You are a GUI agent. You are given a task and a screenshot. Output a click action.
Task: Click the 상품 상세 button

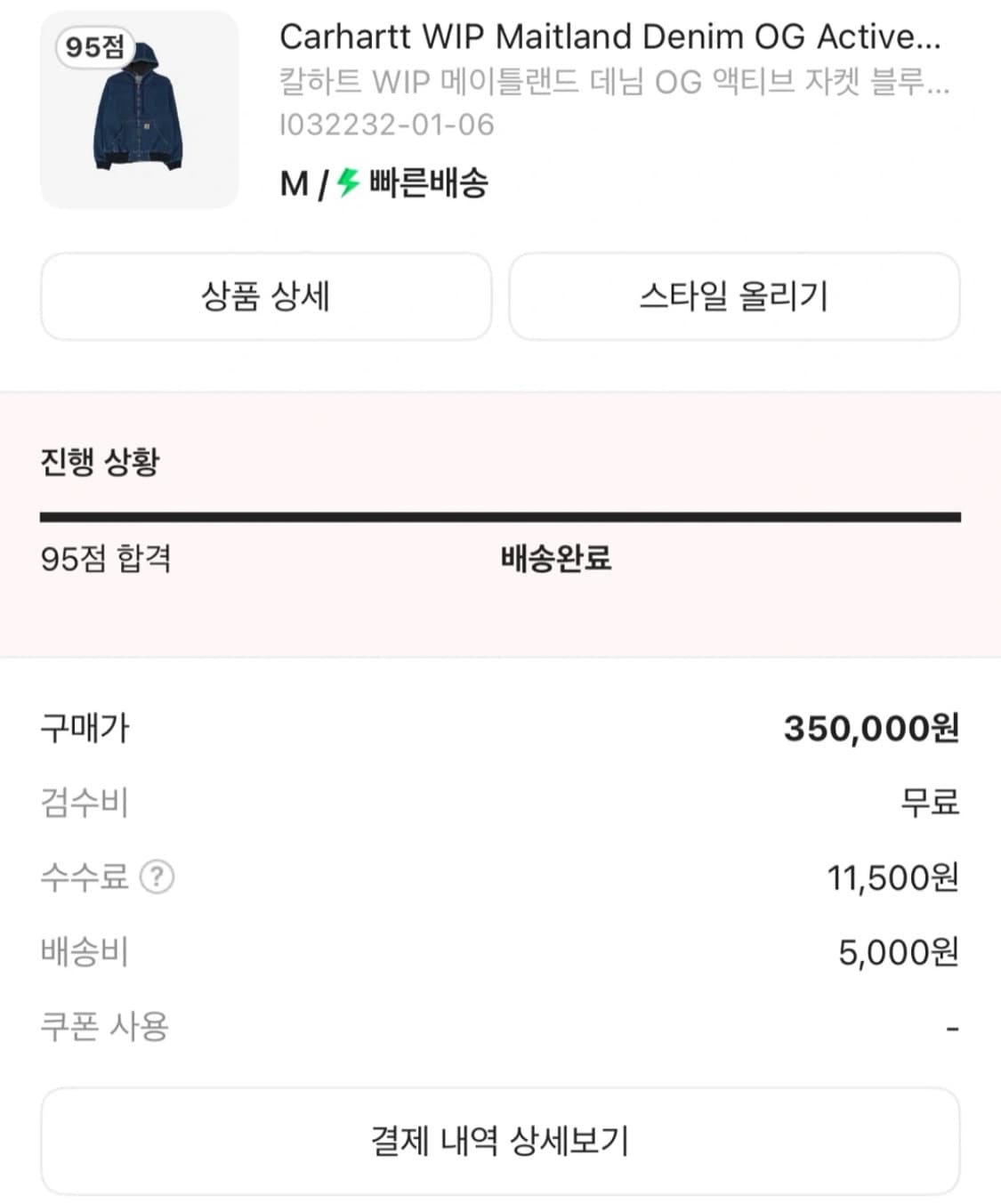coord(266,296)
